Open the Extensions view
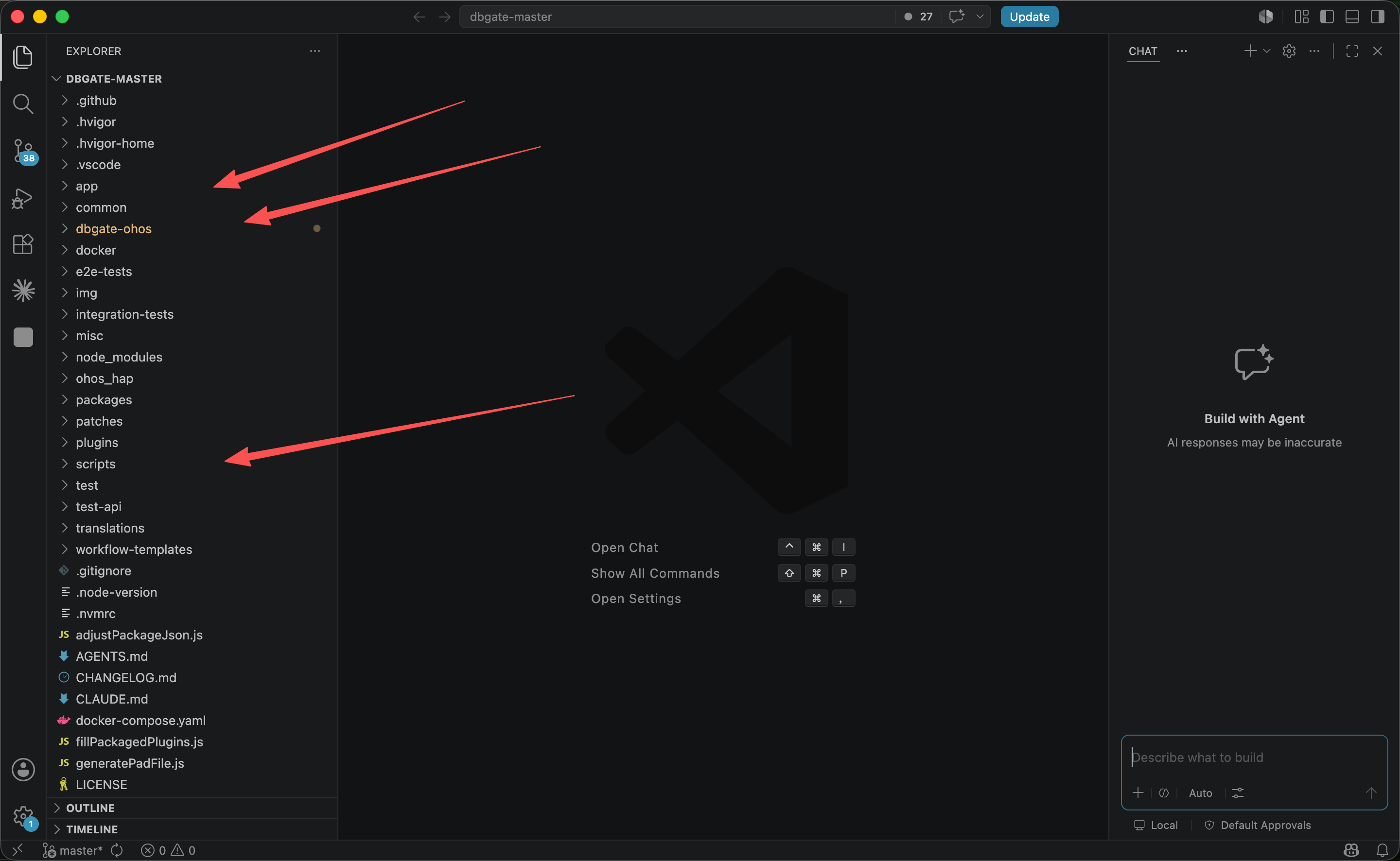The image size is (1400, 861). point(23,244)
